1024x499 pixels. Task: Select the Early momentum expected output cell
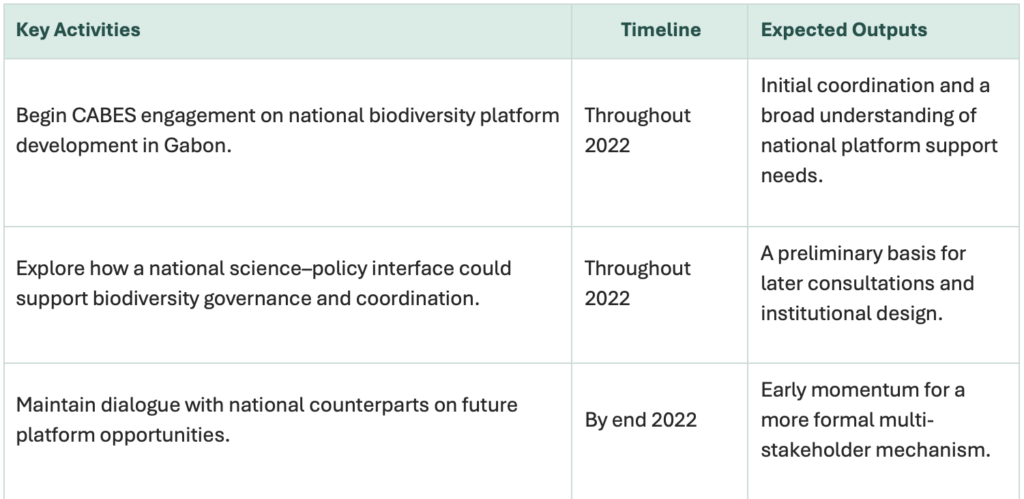click(x=875, y=420)
